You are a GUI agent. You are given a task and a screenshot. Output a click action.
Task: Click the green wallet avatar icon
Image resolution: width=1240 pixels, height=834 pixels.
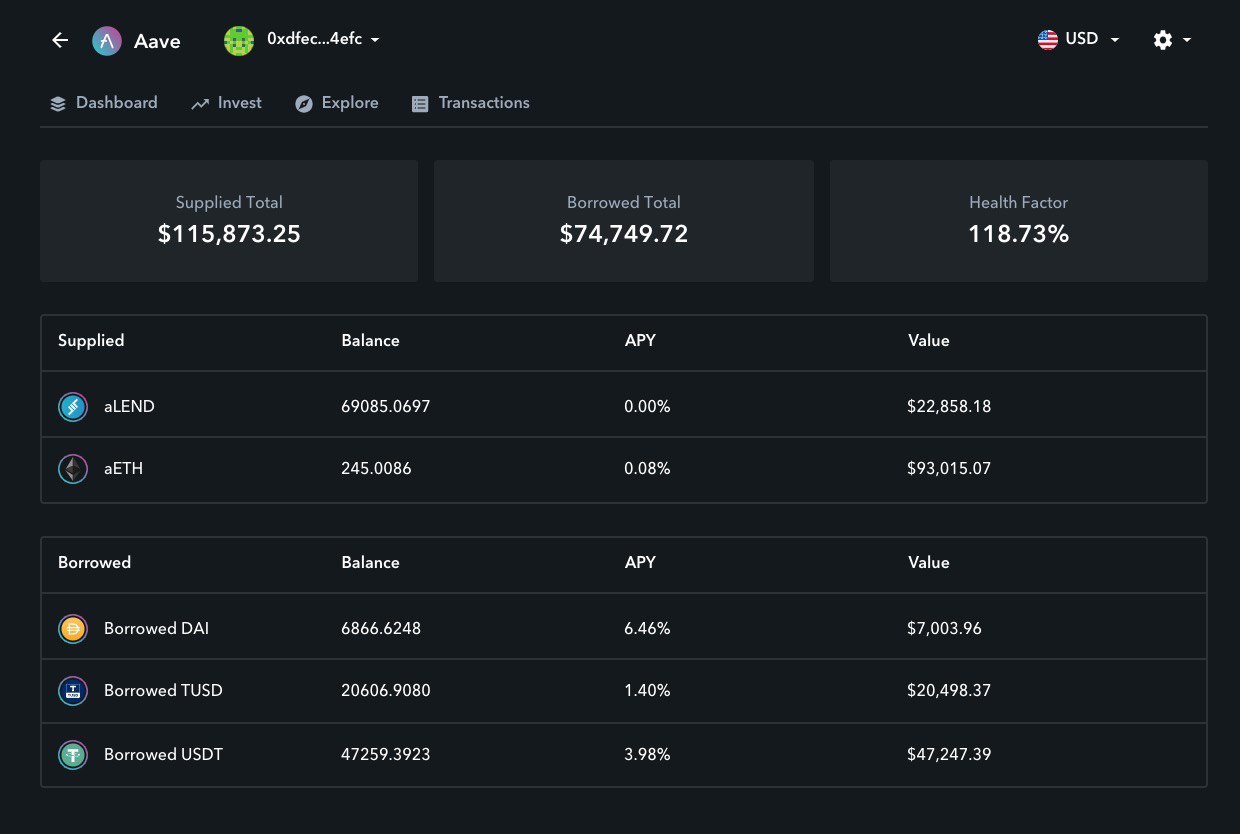239,41
